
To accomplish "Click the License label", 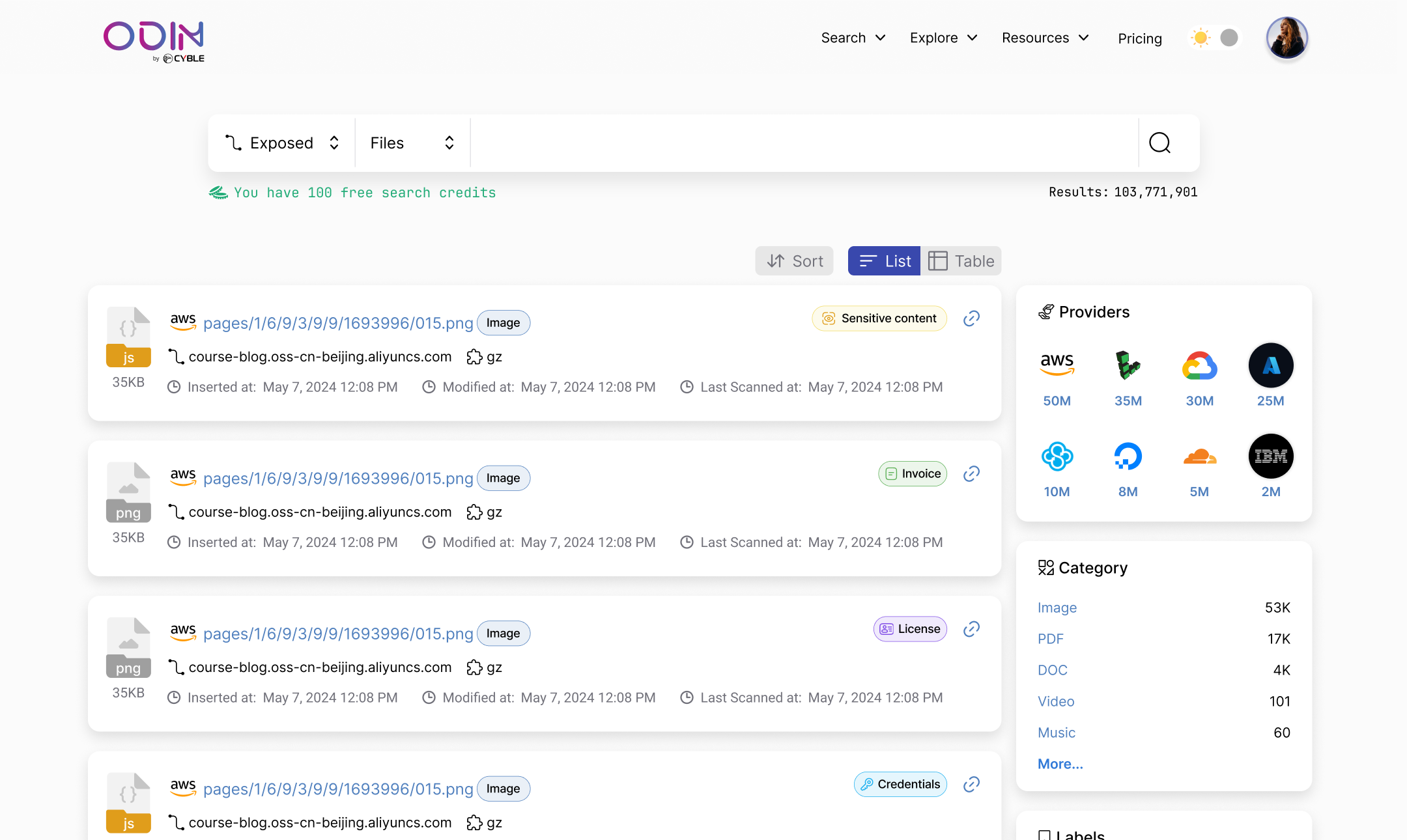I will coord(910,629).
